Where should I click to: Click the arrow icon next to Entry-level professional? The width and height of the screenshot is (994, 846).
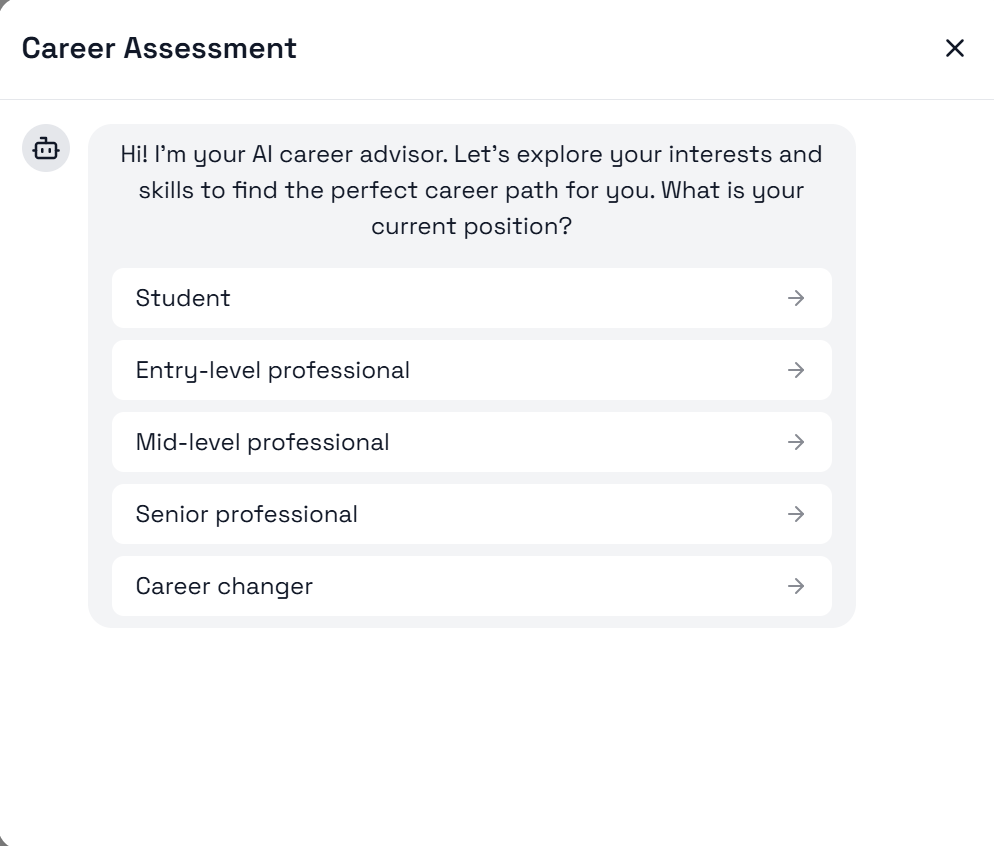[795, 370]
